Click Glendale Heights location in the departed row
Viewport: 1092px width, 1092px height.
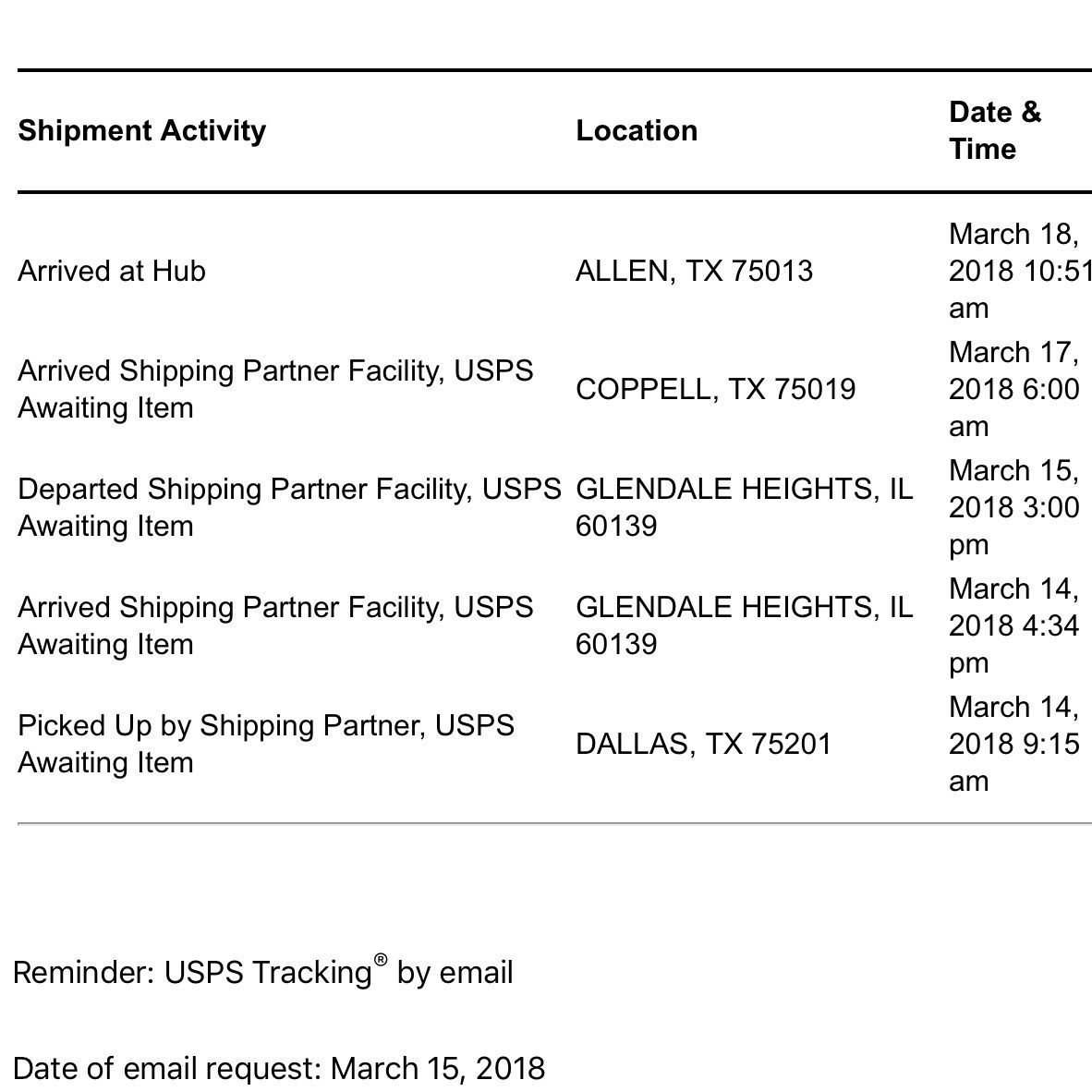[744, 507]
